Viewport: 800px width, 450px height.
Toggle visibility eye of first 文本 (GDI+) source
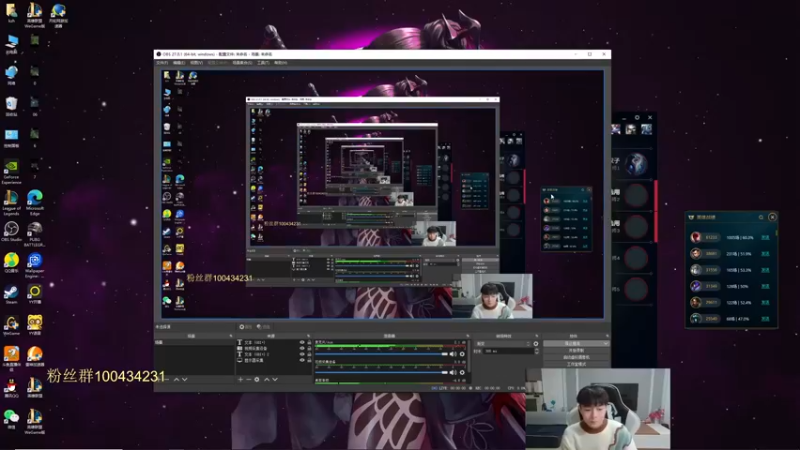(x=302, y=342)
